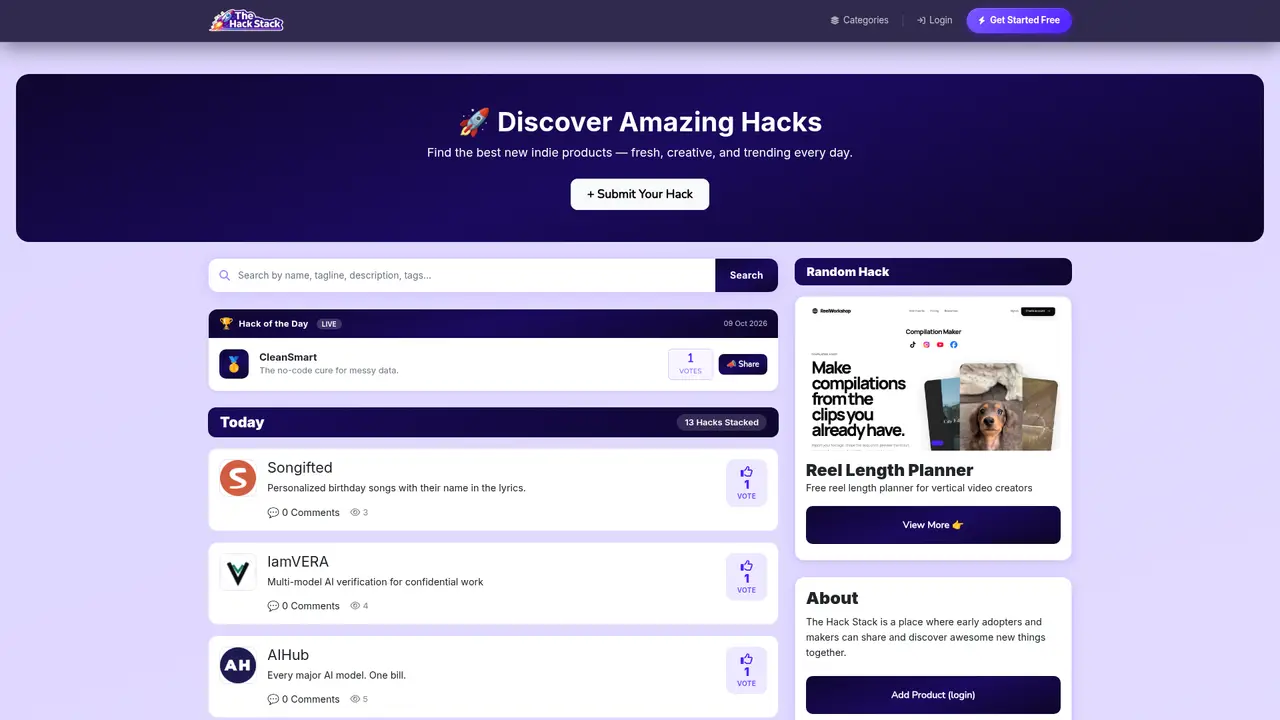The image size is (1280, 720).
Task: Click the Songifted comment bubble icon
Action: [273, 512]
